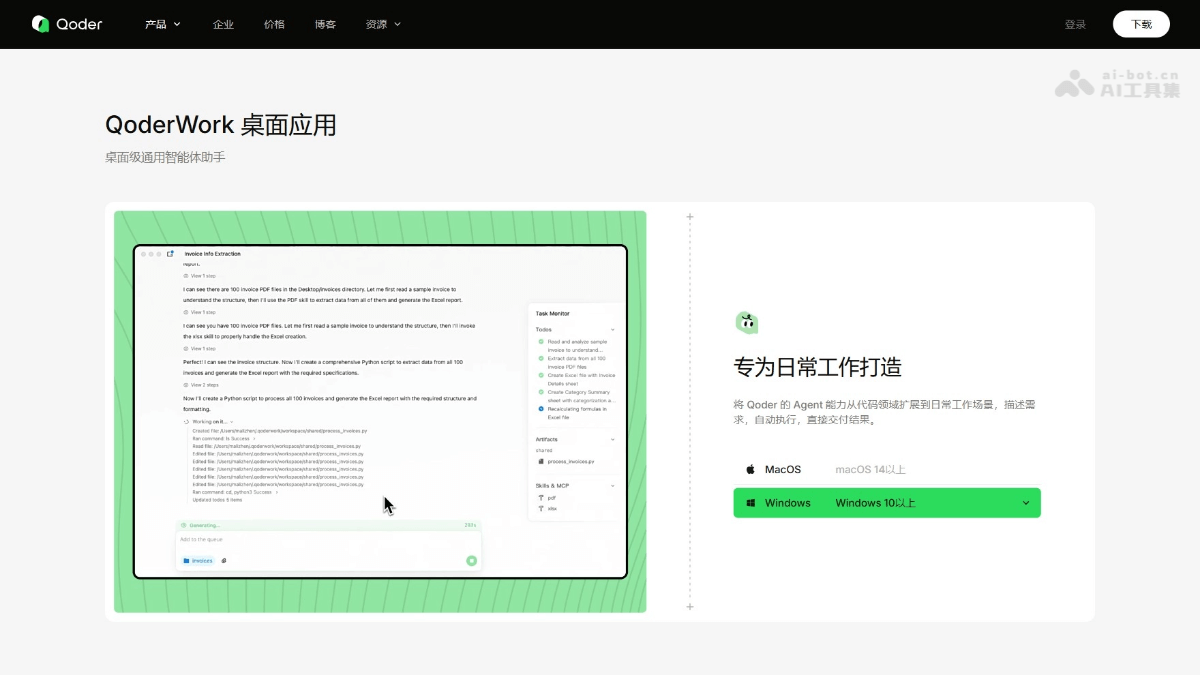Click the 'Generating...' progress bar above the input
1200x675 pixels.
(x=330, y=524)
